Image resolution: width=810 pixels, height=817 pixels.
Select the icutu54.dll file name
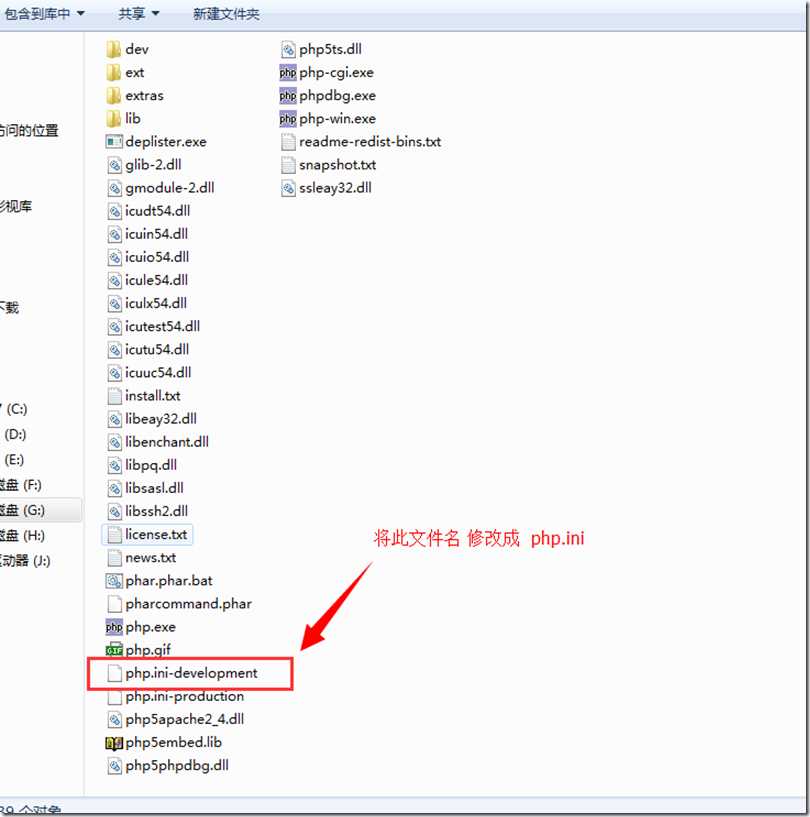coord(157,350)
